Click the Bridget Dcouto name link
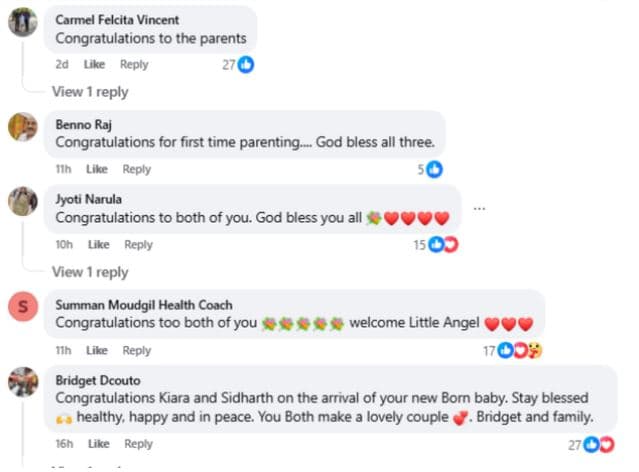 click(x=97, y=379)
